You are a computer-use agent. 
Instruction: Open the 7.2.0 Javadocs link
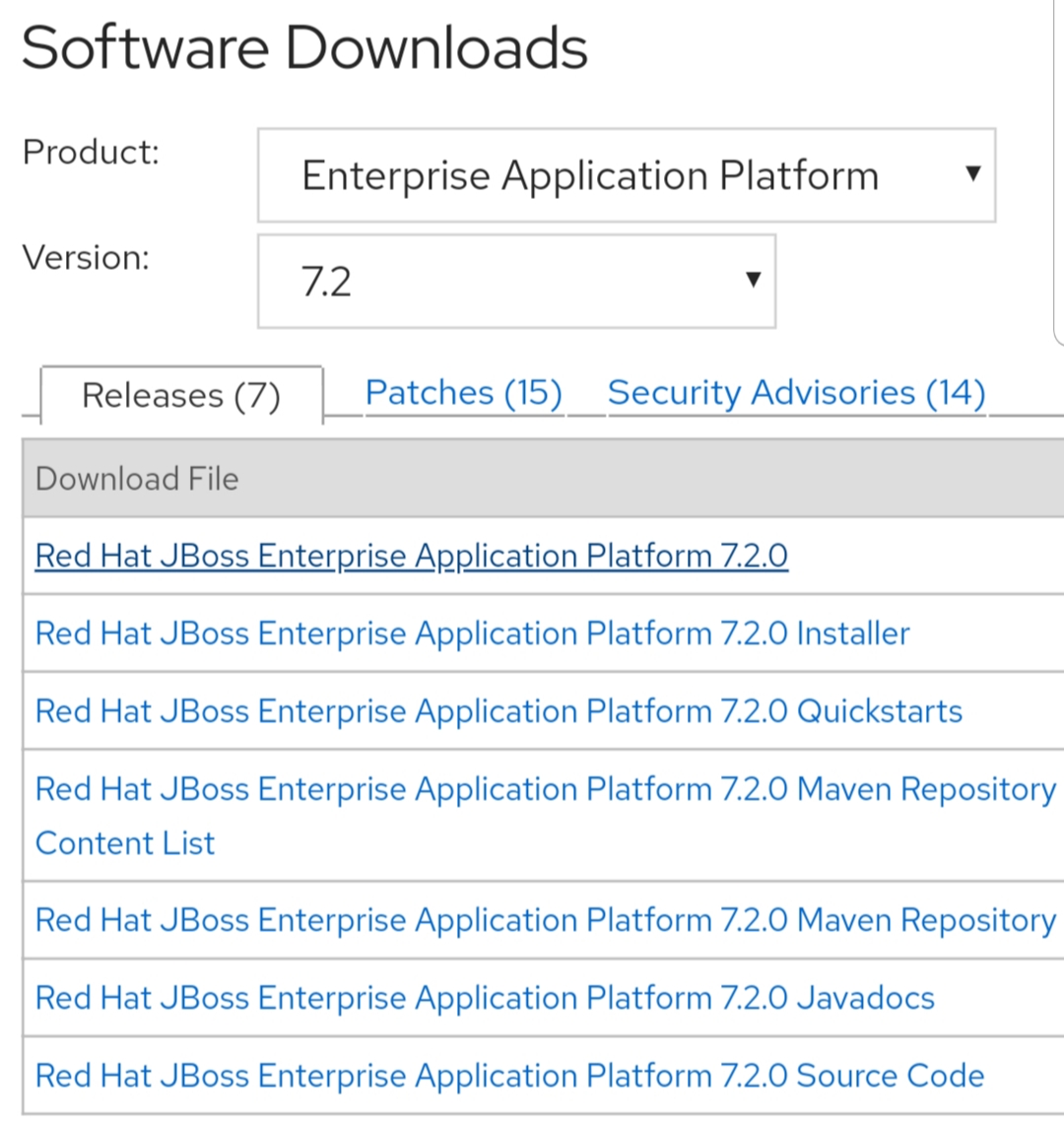click(x=485, y=999)
